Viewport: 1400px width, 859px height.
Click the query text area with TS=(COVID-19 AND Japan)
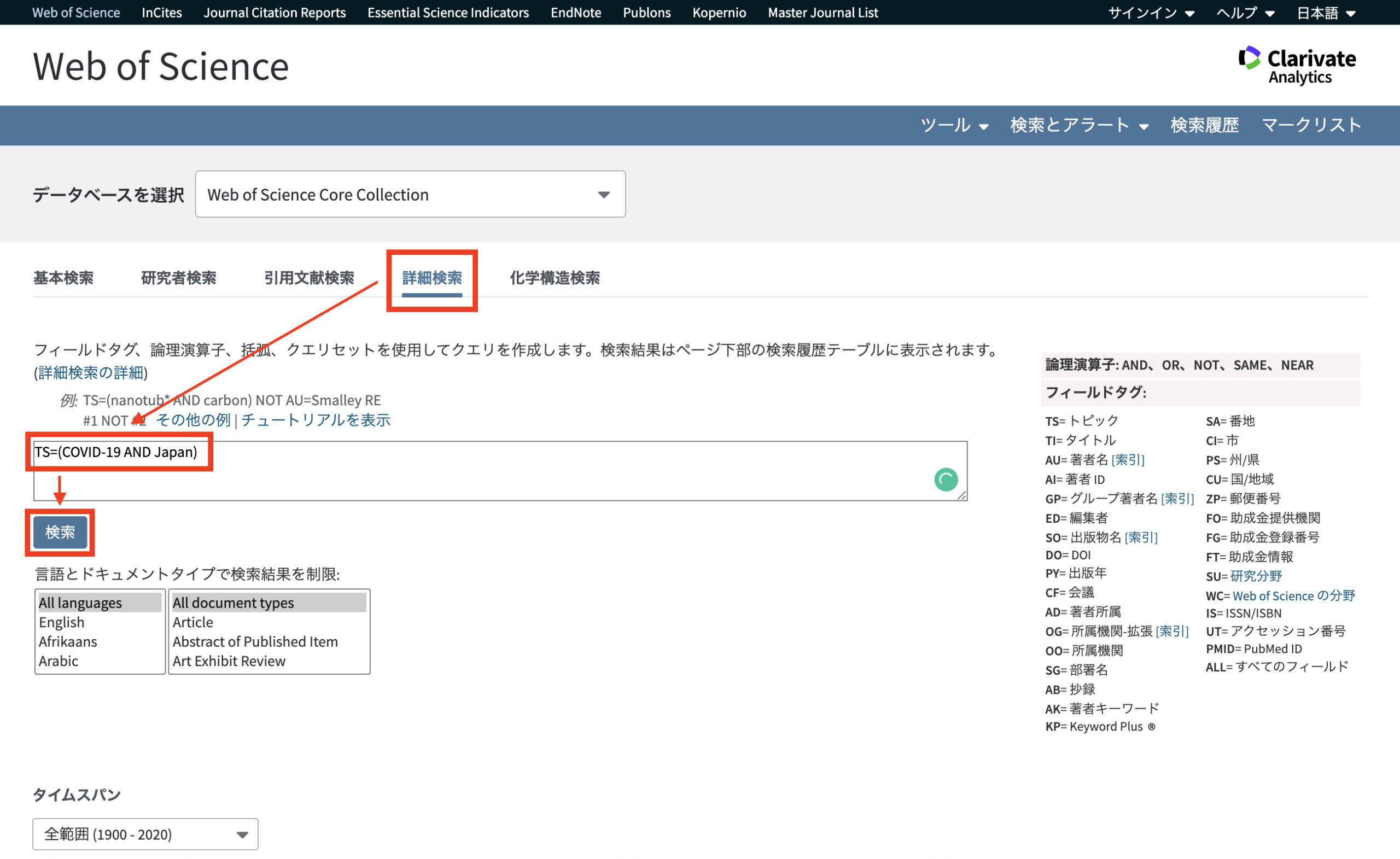pyautogui.click(x=500, y=471)
